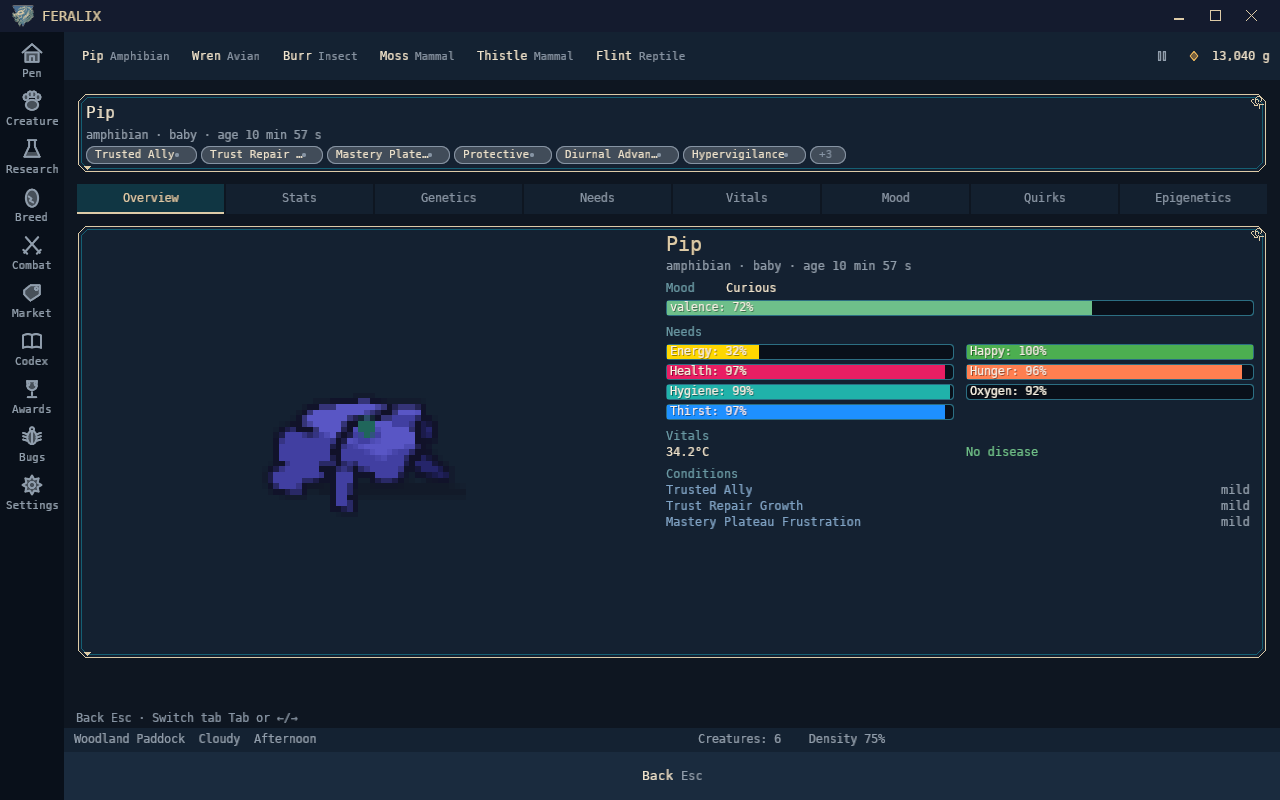This screenshot has width=1280, height=800.
Task: Click the Back Esc button
Action: pos(672,776)
